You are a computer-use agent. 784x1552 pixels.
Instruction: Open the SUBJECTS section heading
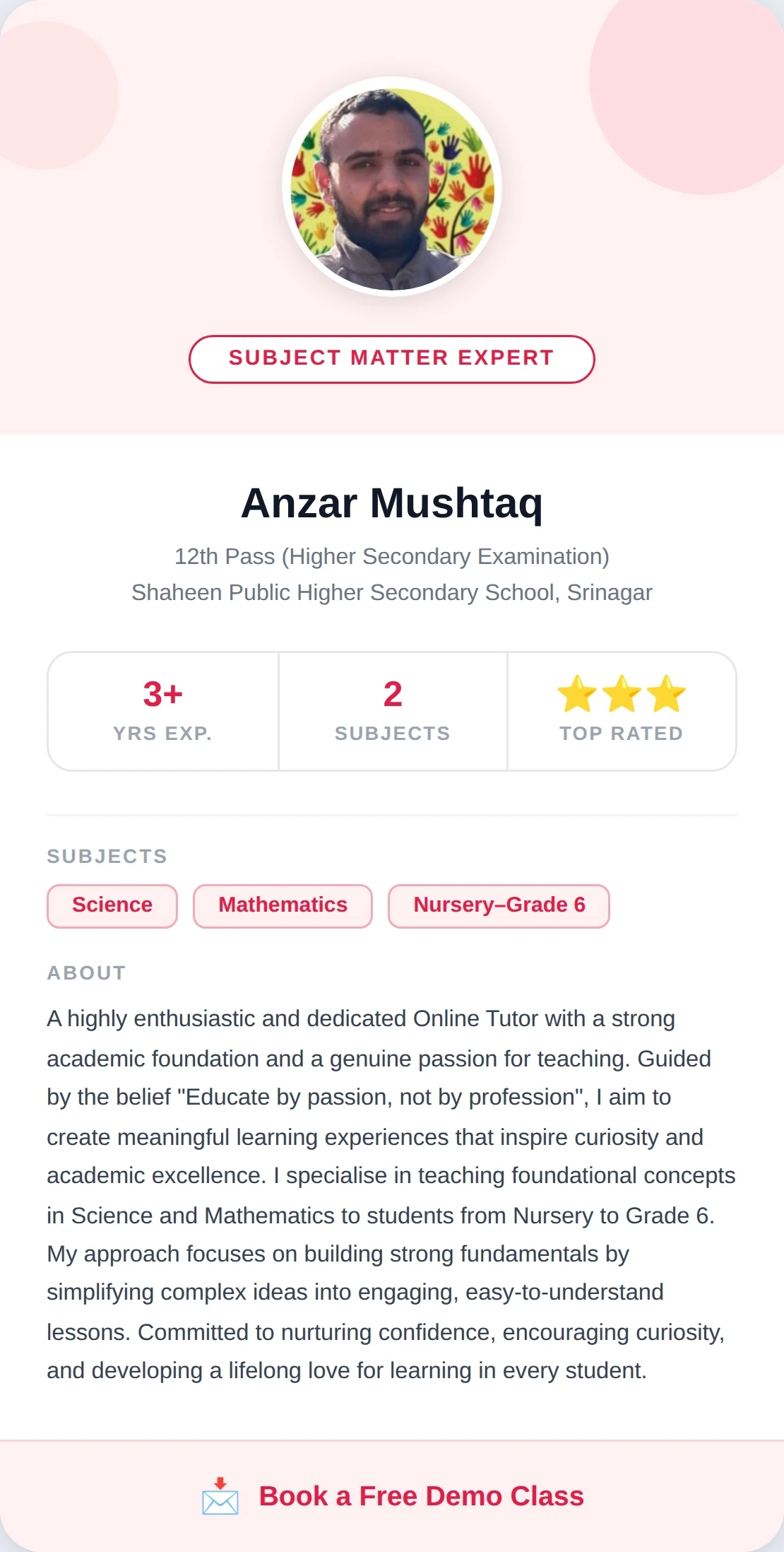107,856
